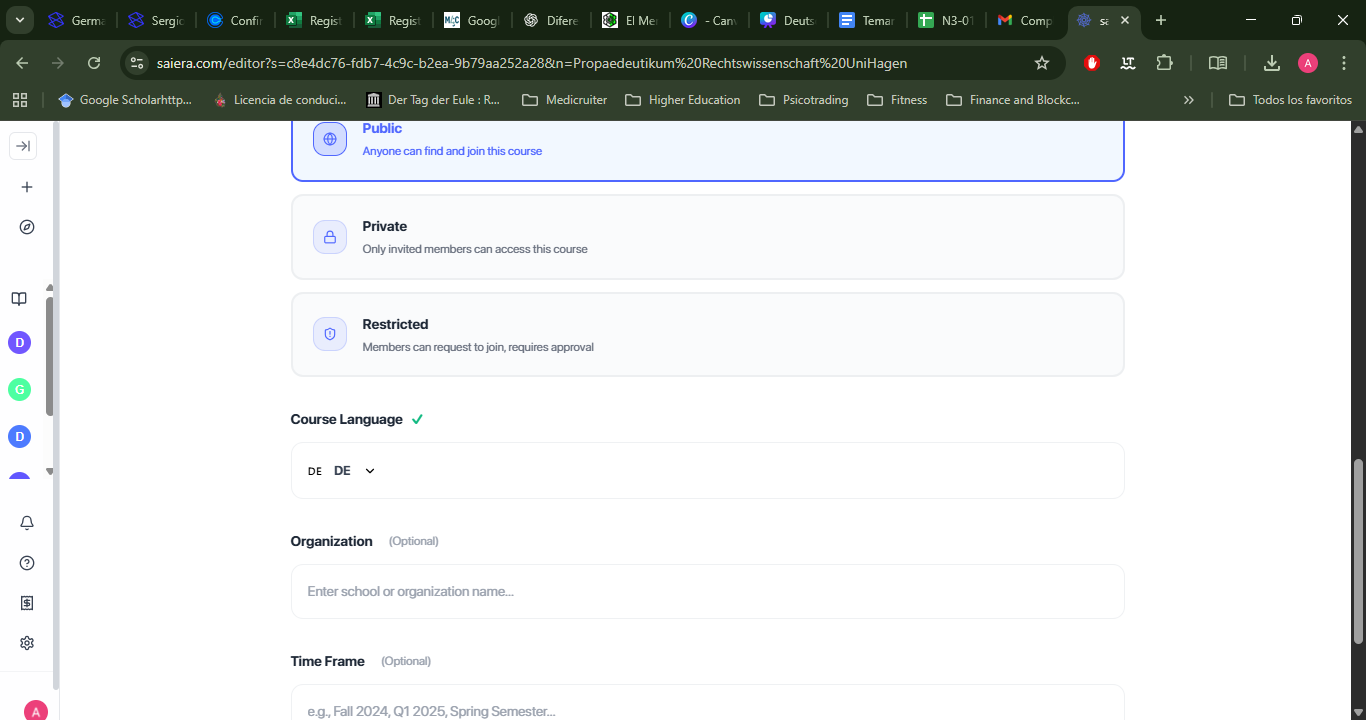This screenshot has height=720, width=1366.
Task: Open the Google Scholar bookmark
Action: coord(125,100)
